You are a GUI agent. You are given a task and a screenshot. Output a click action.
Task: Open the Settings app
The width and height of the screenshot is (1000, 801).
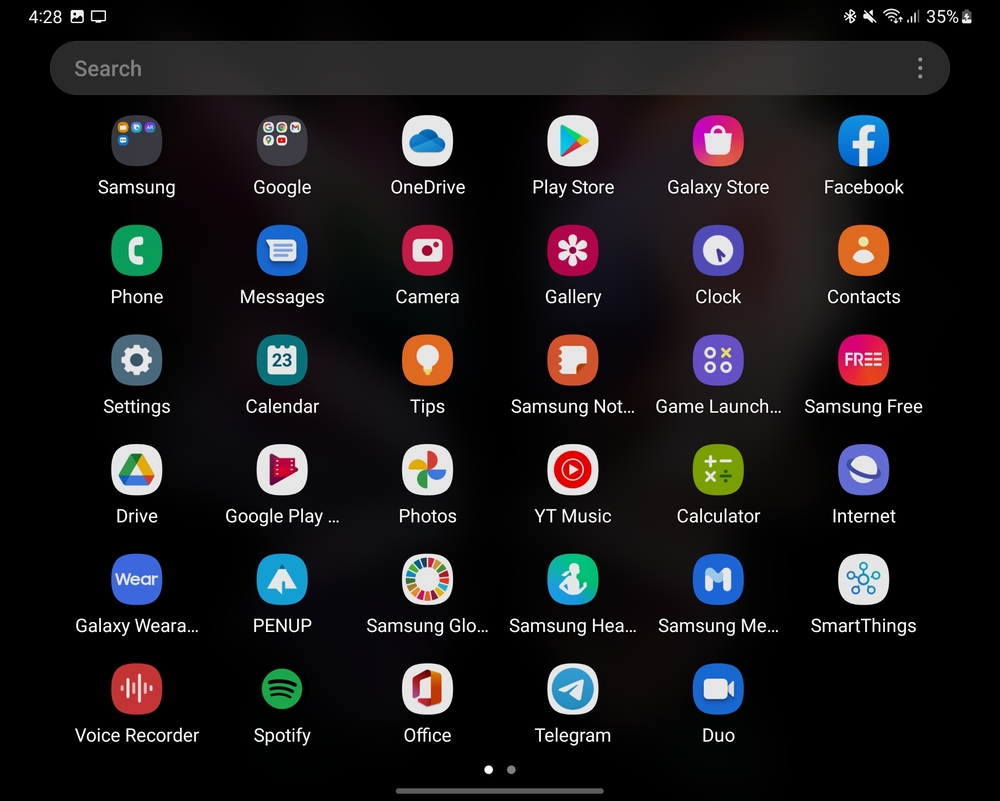tap(136, 360)
